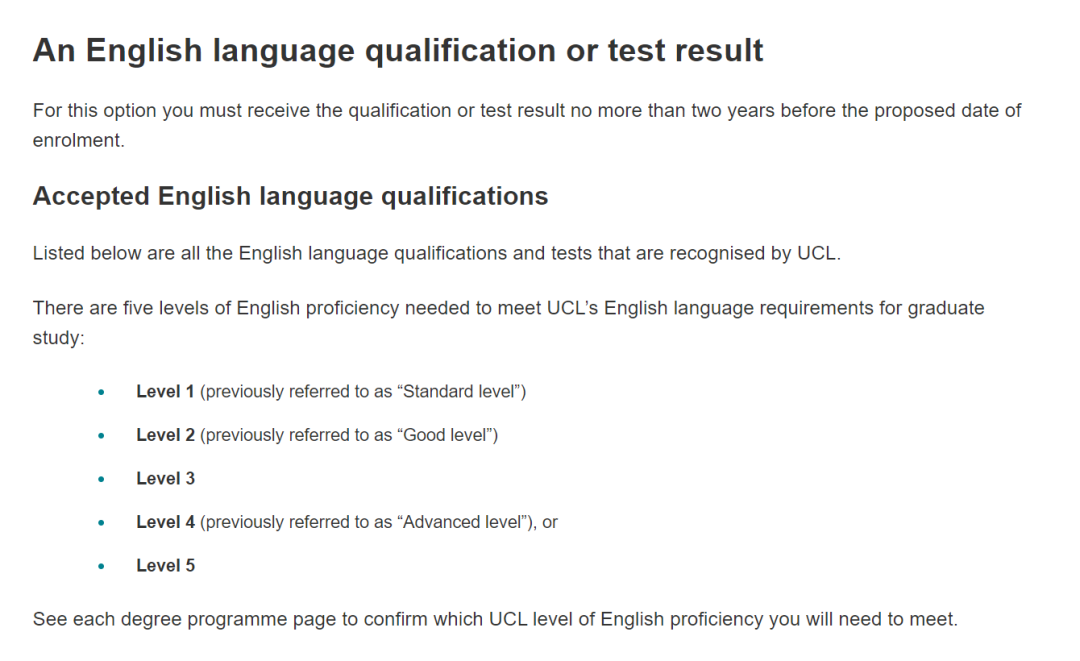Screen dimensions: 1080x661
Task: Click the teal bullet beside Level 2
Action: click(101, 436)
